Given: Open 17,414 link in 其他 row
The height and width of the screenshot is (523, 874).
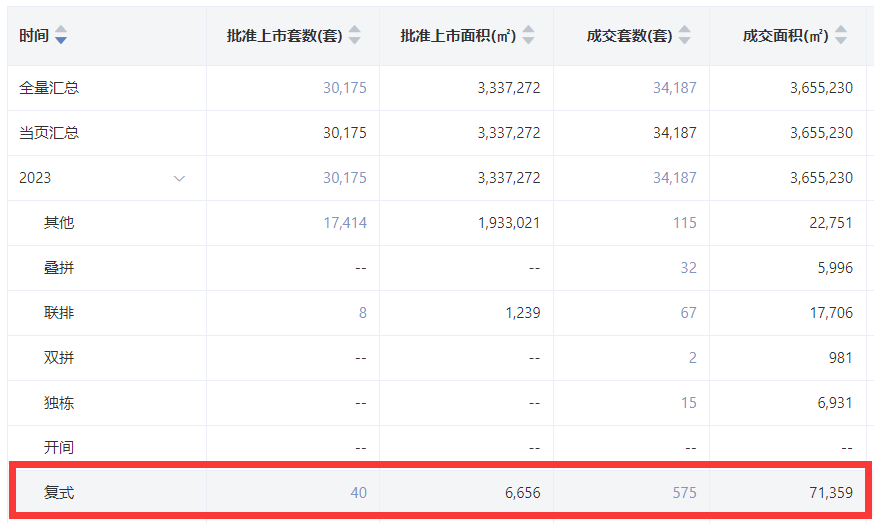Looking at the screenshot, I should click(345, 223).
